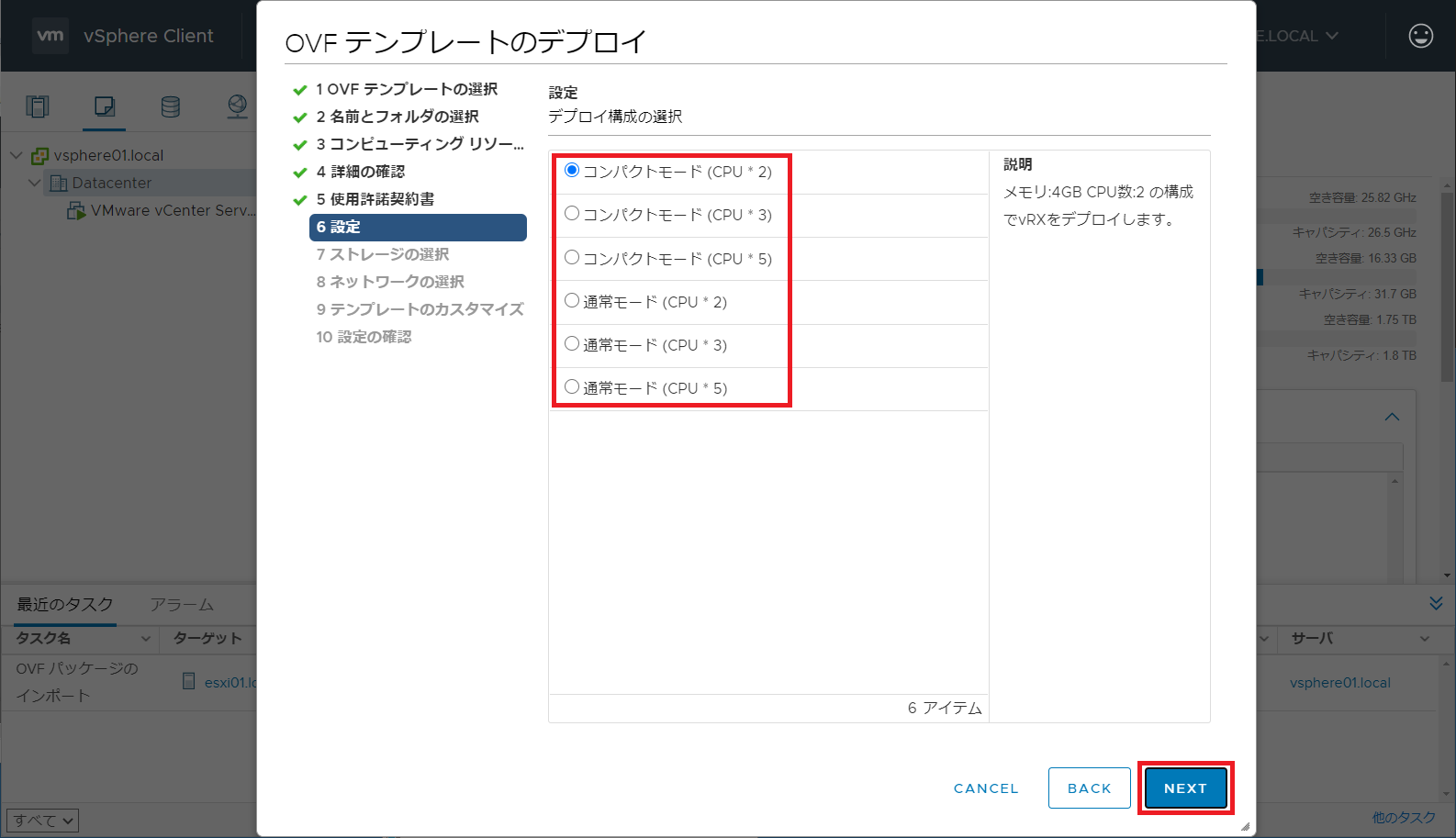
Task: Select Compact mode (CPU * 5) option
Action: pyautogui.click(x=572, y=257)
